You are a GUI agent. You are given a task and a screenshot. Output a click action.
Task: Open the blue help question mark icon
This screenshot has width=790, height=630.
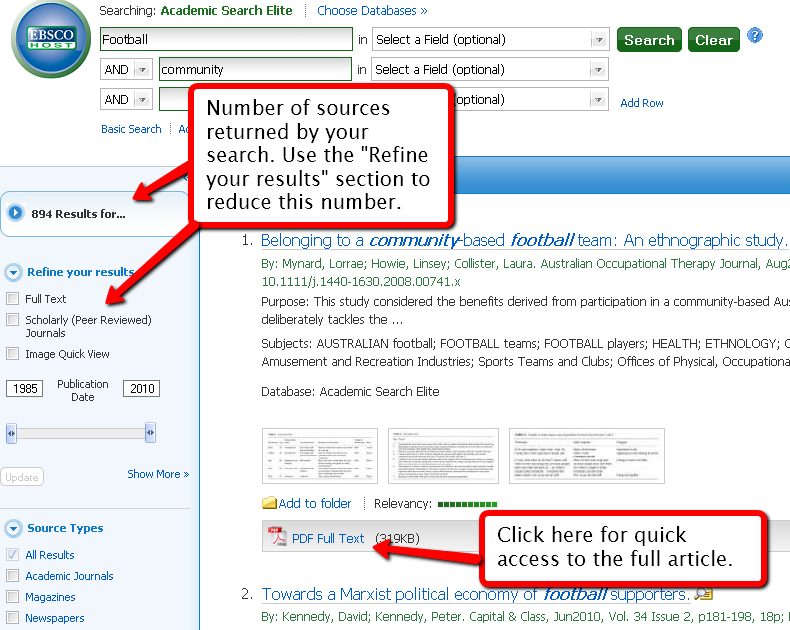(755, 35)
